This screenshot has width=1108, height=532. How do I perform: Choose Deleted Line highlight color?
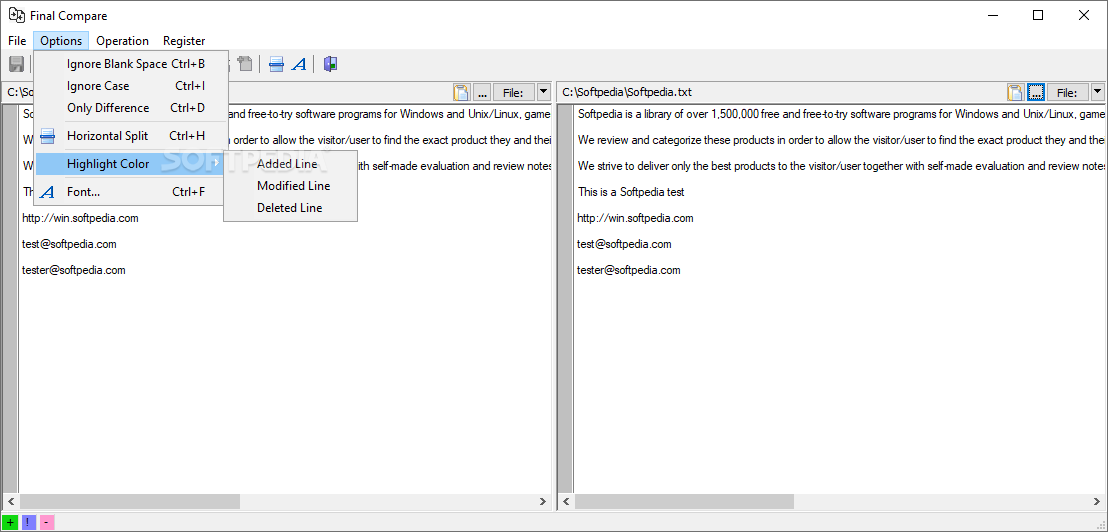(x=290, y=208)
